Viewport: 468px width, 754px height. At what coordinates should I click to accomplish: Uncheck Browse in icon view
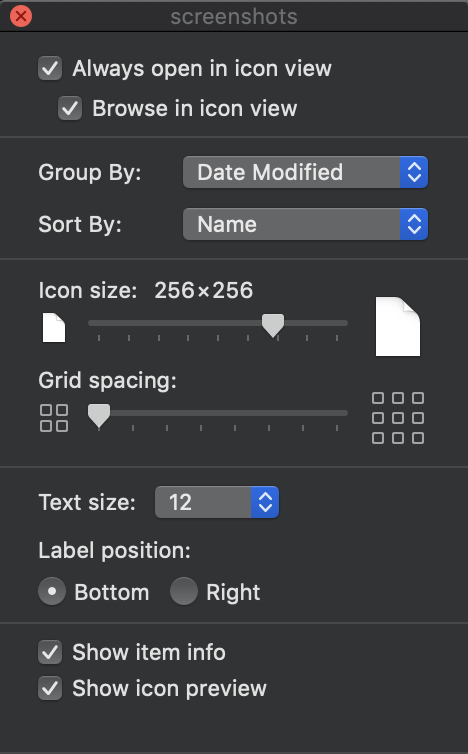pos(70,108)
